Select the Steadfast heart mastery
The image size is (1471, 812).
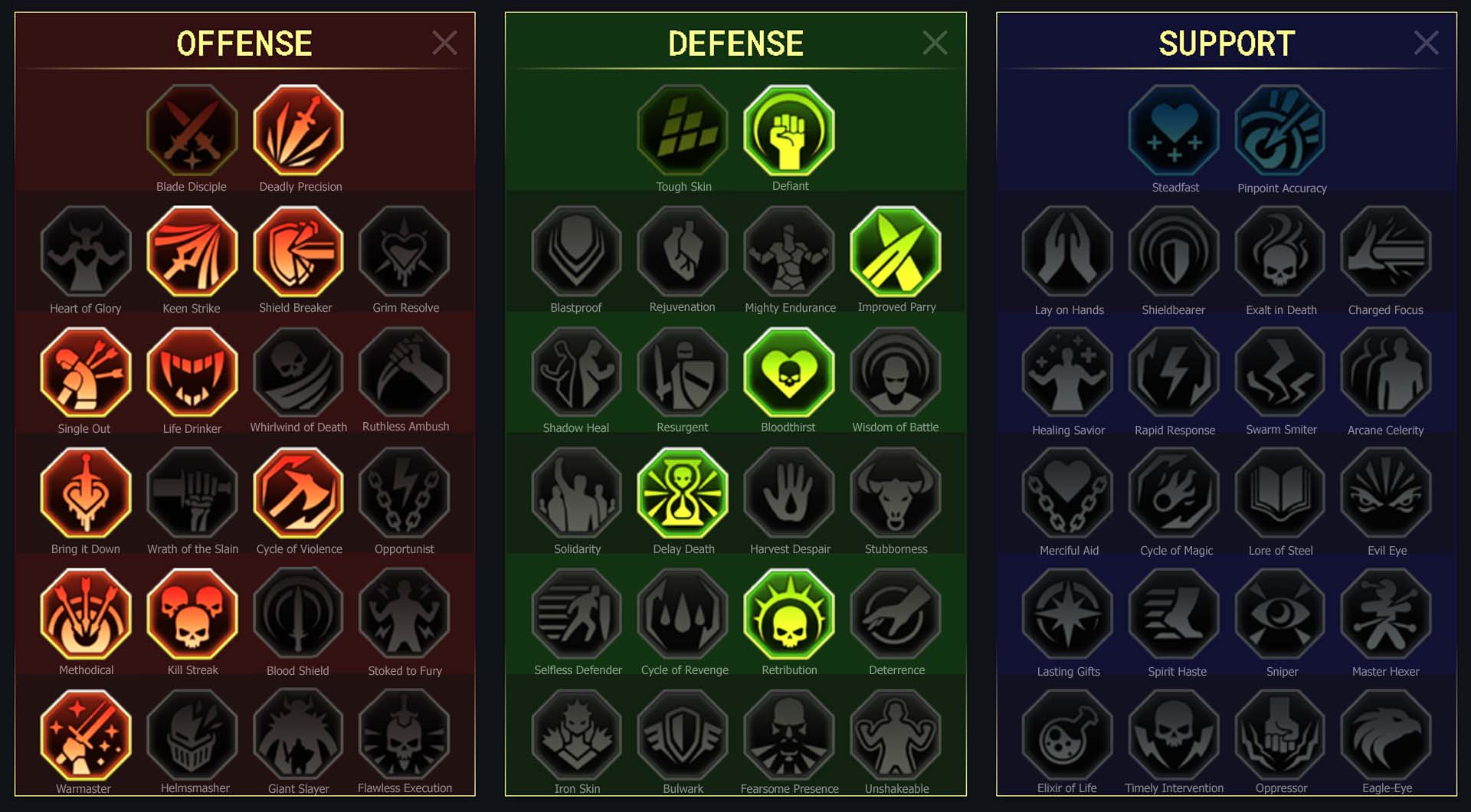click(1174, 130)
